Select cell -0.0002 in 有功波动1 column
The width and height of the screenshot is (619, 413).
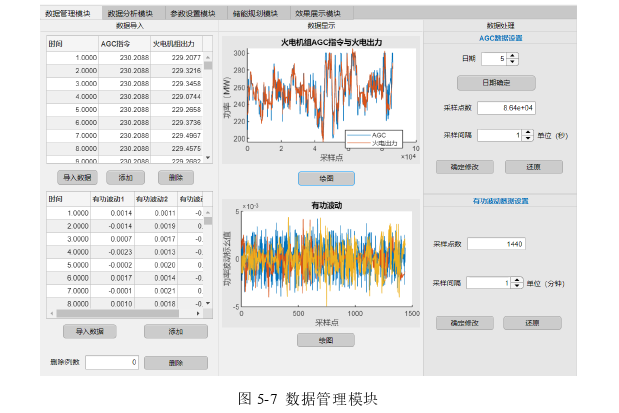tap(112, 265)
